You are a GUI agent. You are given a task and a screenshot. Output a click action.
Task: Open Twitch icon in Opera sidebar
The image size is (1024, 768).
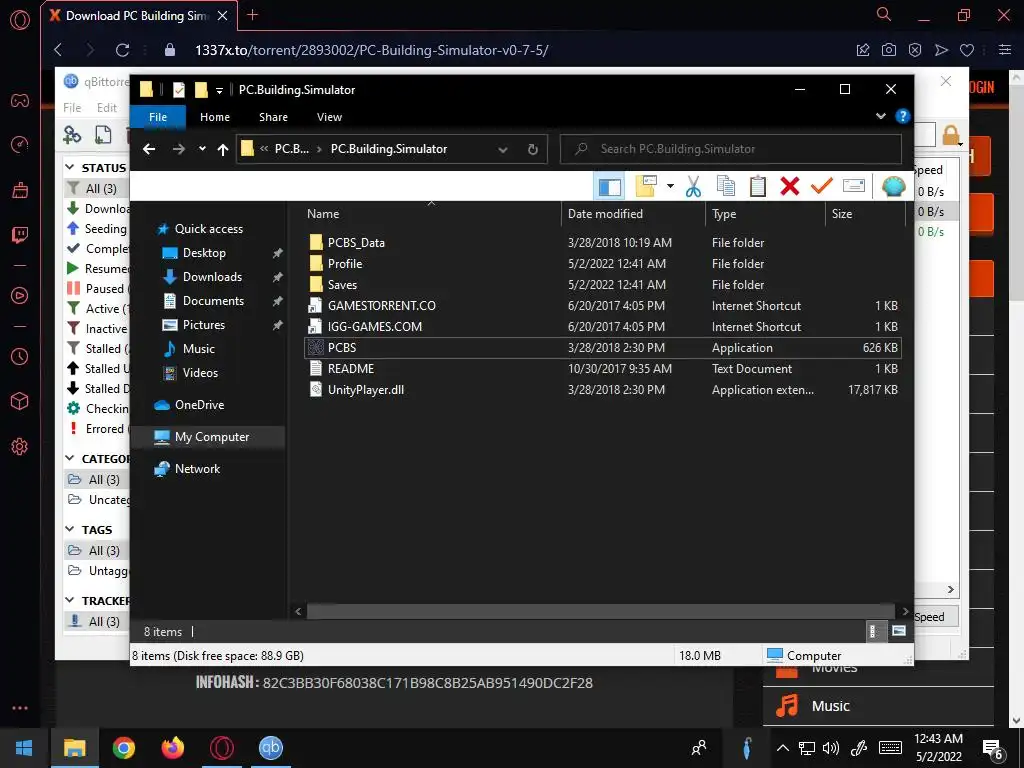(20, 235)
